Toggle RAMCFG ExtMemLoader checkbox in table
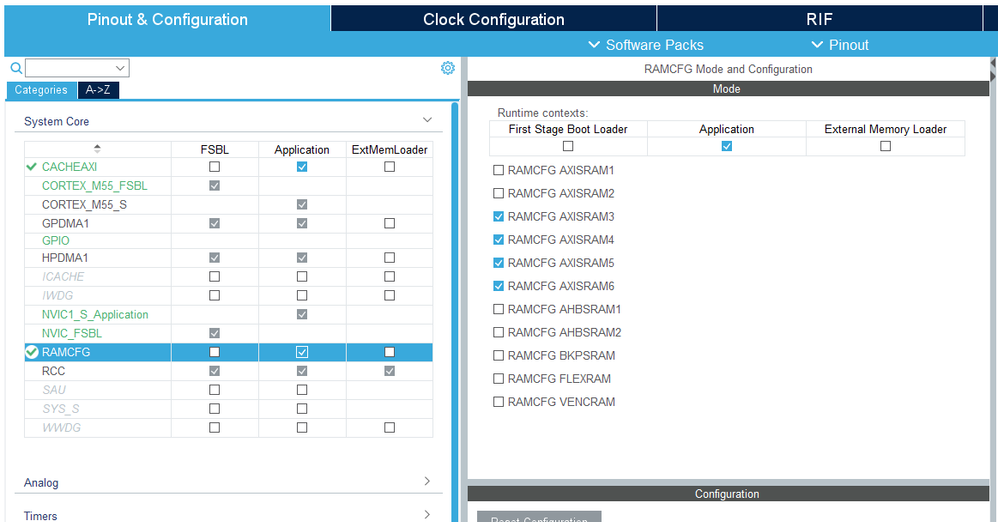Image resolution: width=998 pixels, height=522 pixels. pyautogui.click(x=390, y=352)
